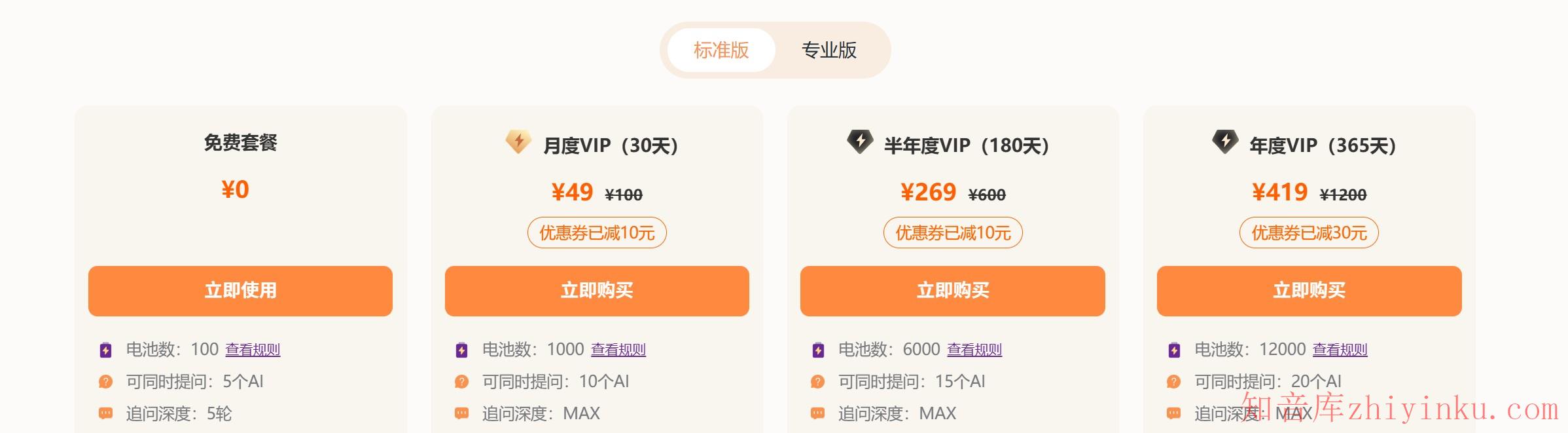
Task: Click 立即购买 for the half-year VIP
Action: [x=952, y=291]
